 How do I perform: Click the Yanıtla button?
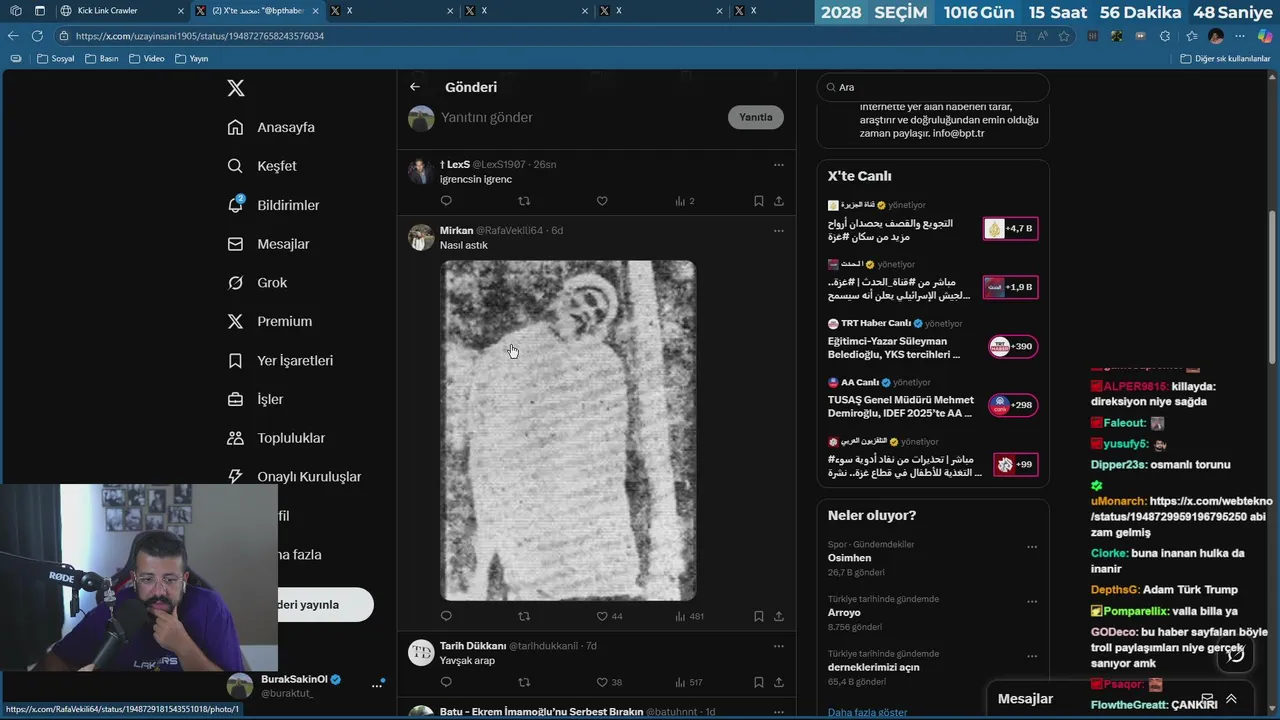pyautogui.click(x=755, y=117)
